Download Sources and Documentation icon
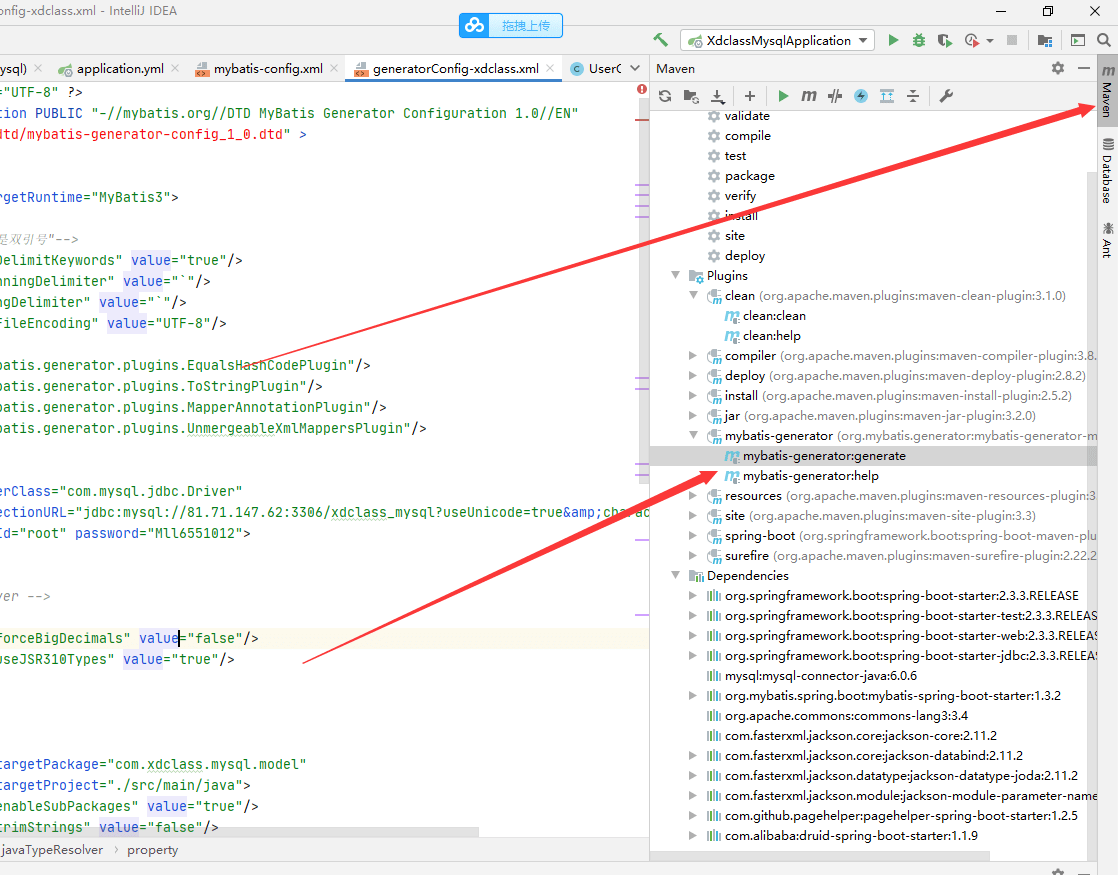The image size is (1118, 875). (x=718, y=96)
